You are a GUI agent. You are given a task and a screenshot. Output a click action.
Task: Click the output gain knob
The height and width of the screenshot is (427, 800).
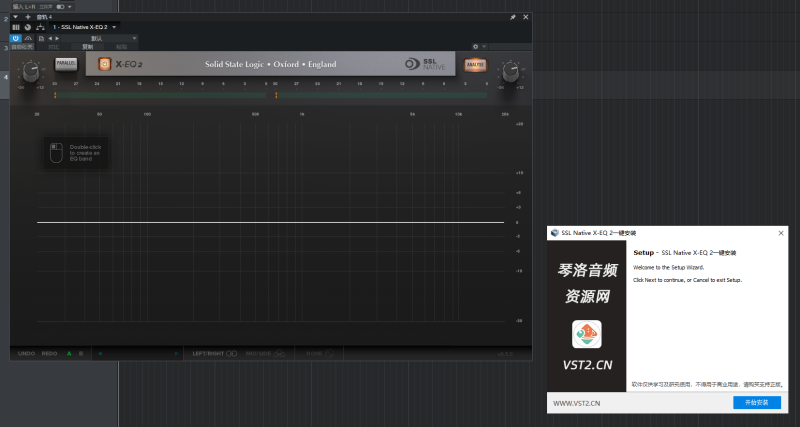[x=511, y=72]
